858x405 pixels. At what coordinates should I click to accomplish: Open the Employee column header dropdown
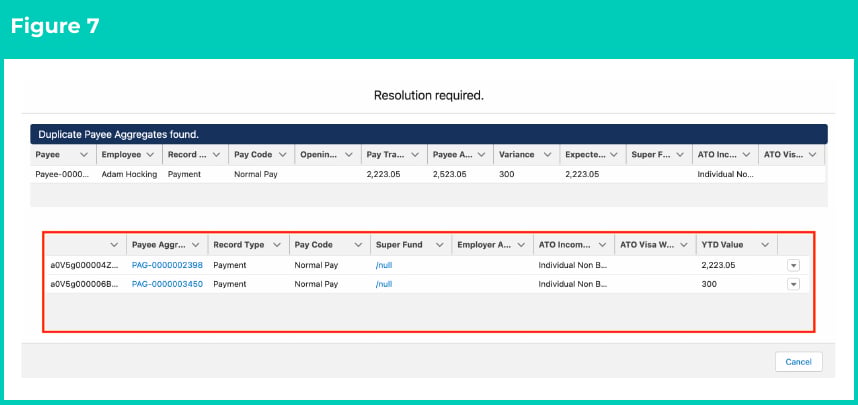pos(150,155)
